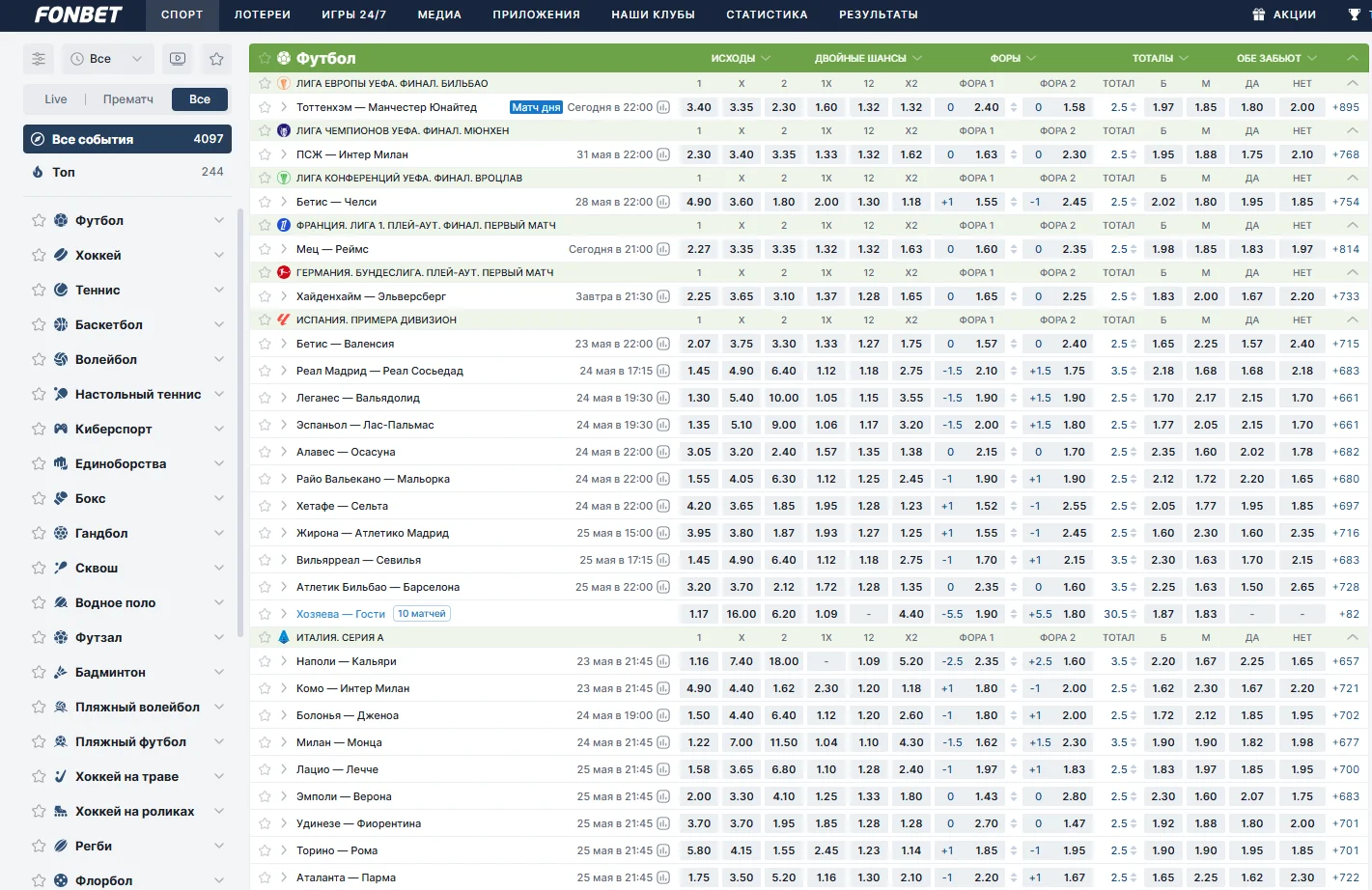Select Все события in the sidebar
The image size is (1372, 890).
coord(127,139)
